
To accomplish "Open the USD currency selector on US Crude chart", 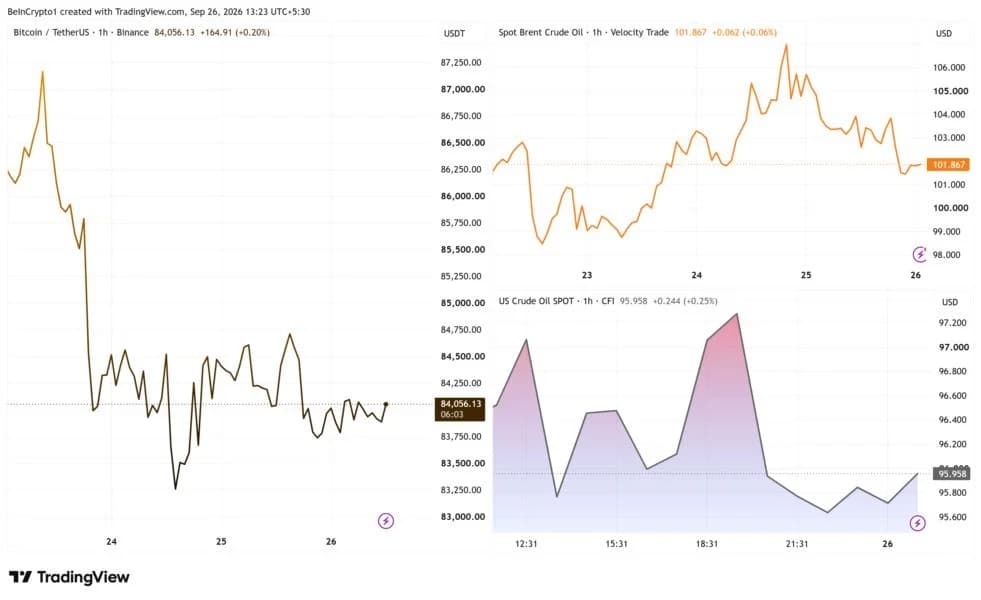I will pyautogui.click(x=950, y=302).
